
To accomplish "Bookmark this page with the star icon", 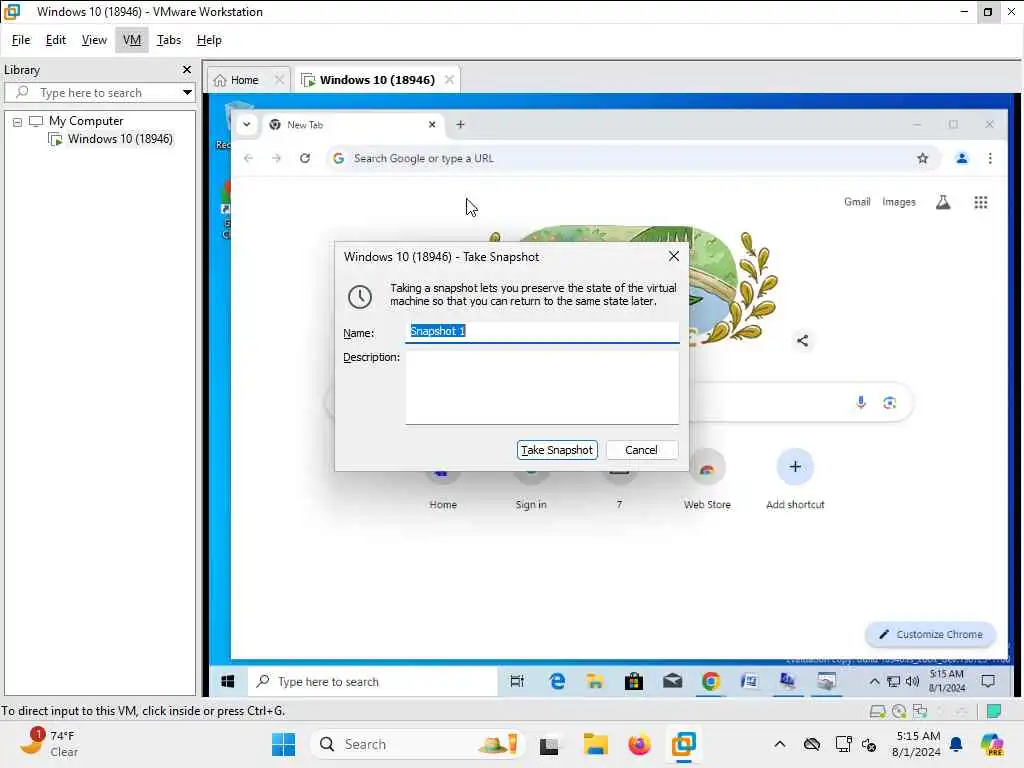I will pos(922,158).
